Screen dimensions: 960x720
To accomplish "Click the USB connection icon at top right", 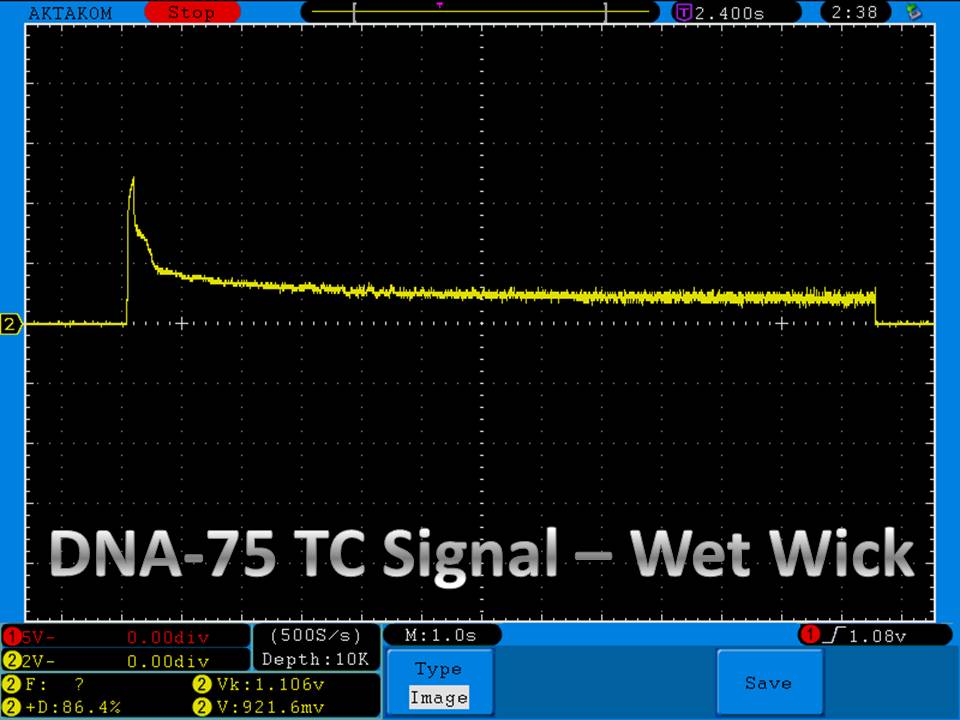I will pos(912,13).
